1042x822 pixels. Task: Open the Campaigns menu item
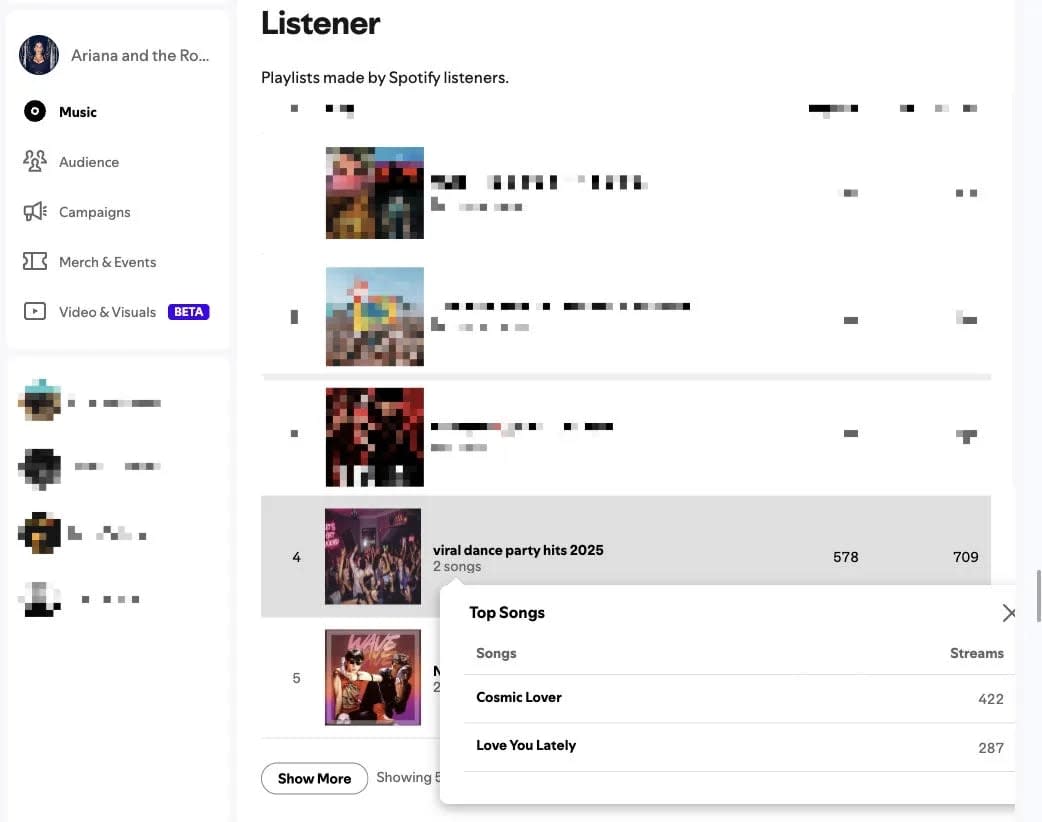[x=94, y=212]
